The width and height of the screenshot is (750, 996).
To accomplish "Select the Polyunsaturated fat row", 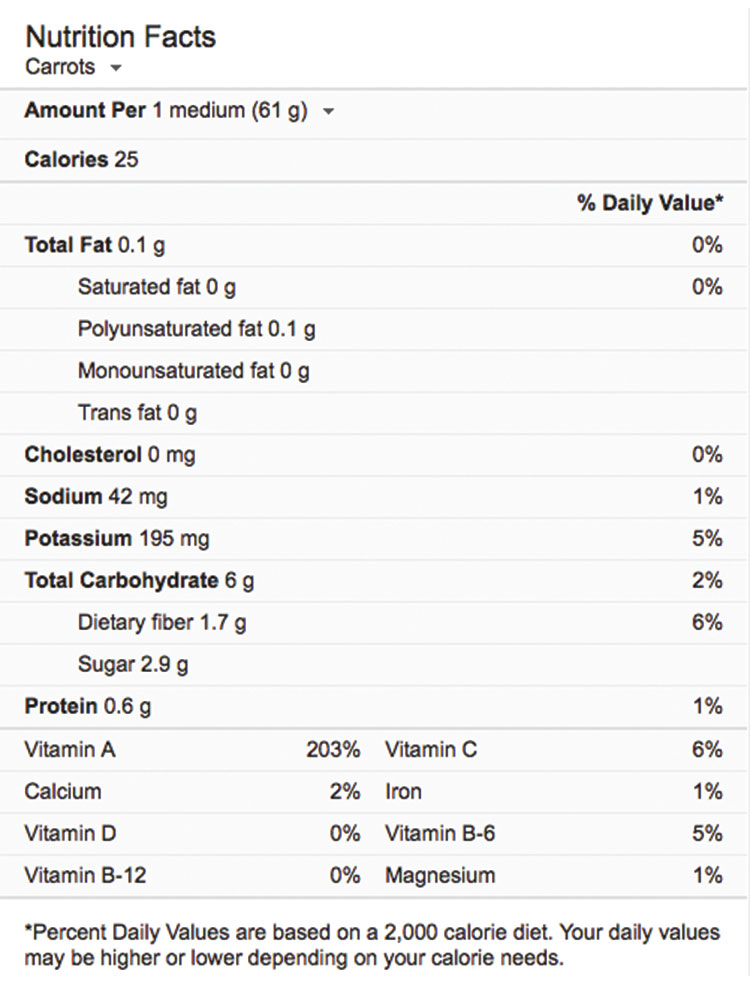I will click(196, 329).
